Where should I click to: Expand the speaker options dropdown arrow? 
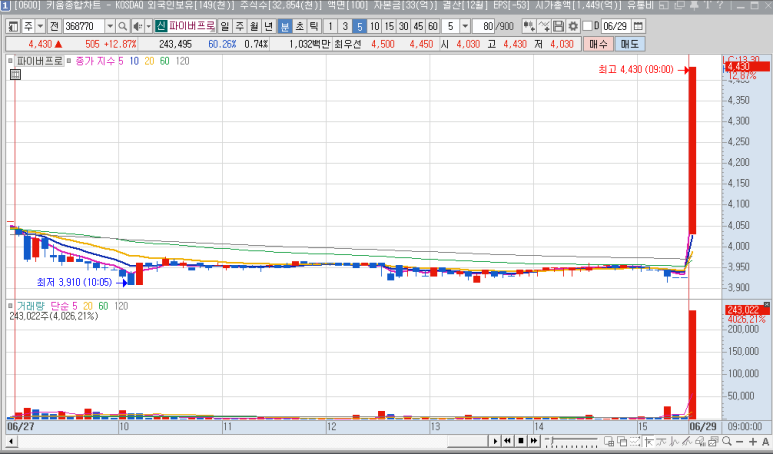[148, 26]
